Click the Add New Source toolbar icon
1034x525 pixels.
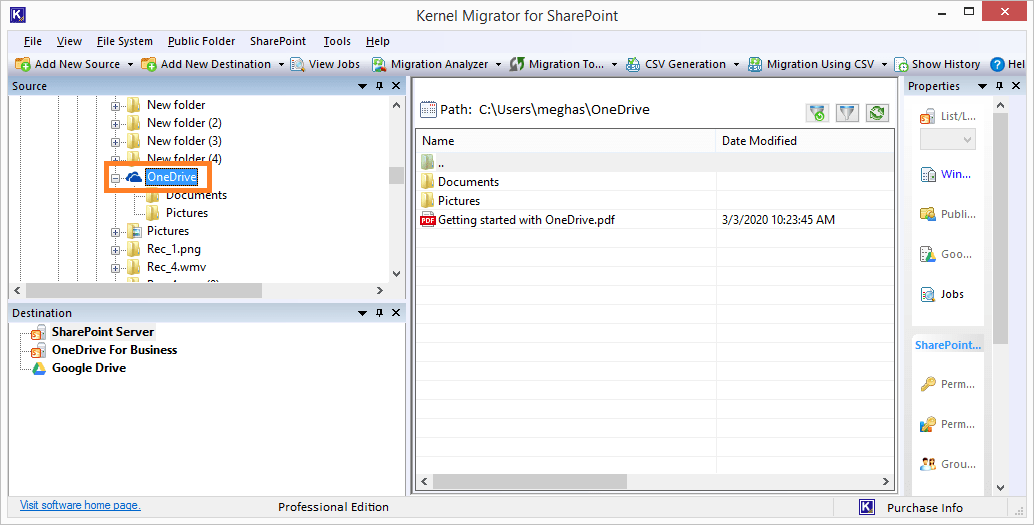coord(23,64)
